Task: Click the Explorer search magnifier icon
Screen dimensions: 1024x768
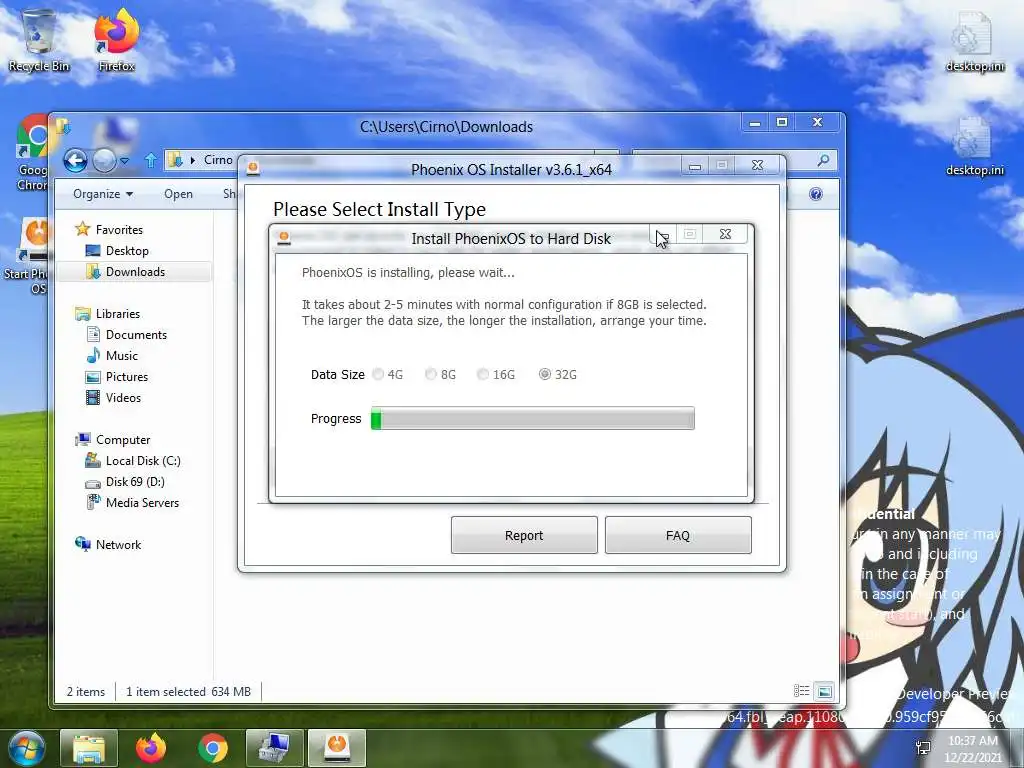Action: coord(824,160)
